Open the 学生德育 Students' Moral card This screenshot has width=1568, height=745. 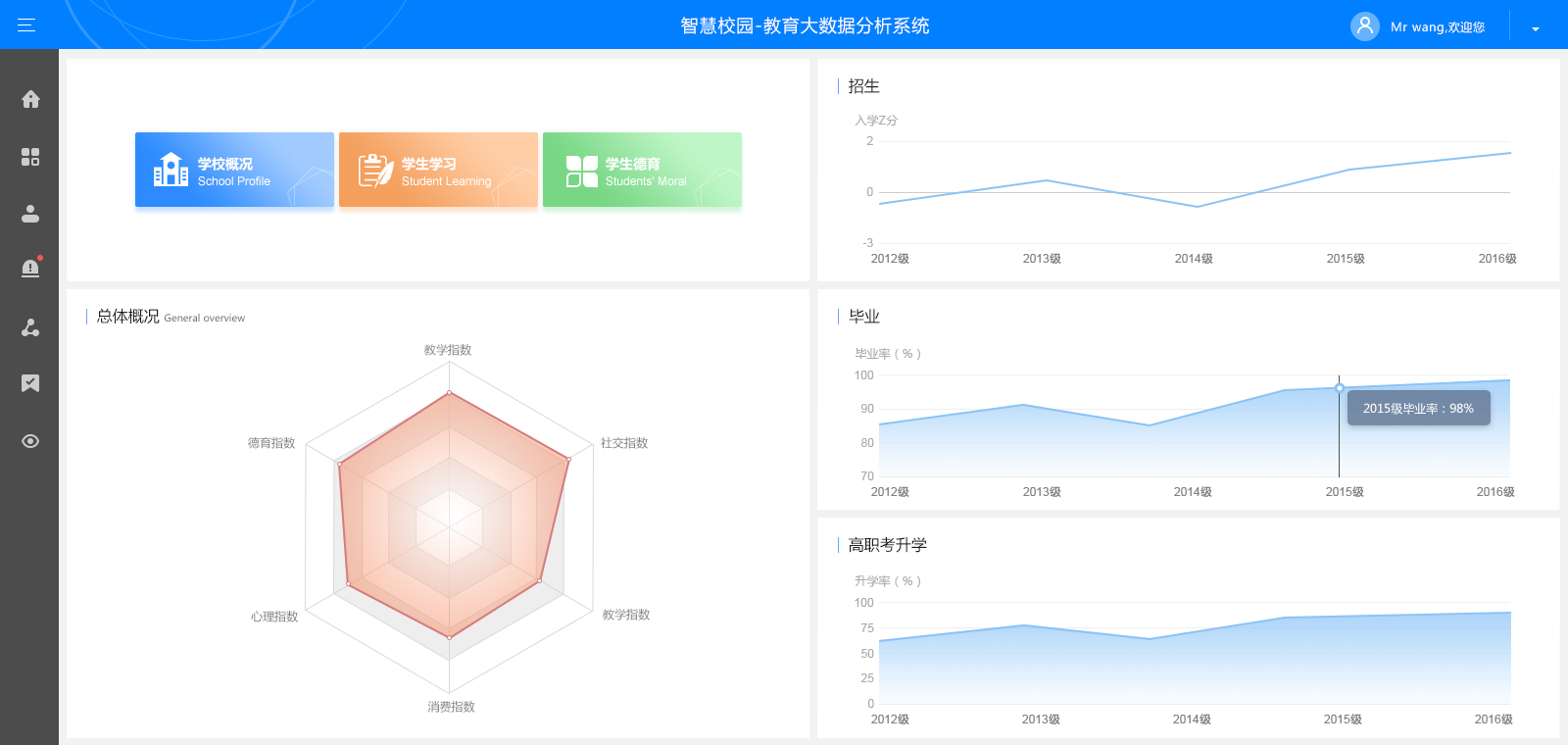tap(642, 170)
